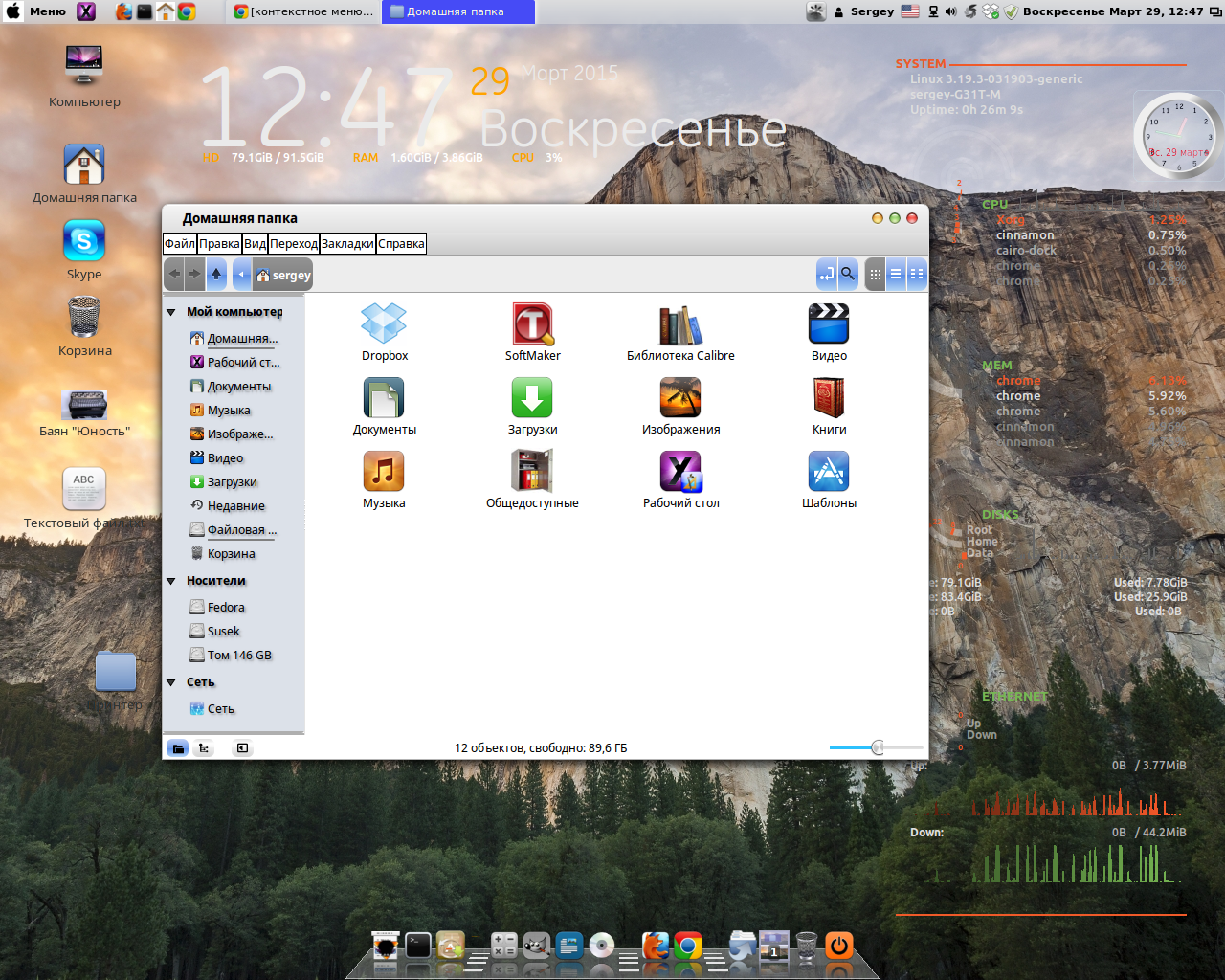The image size is (1225, 980).
Task: Open the Закладки menu
Action: coord(348,243)
